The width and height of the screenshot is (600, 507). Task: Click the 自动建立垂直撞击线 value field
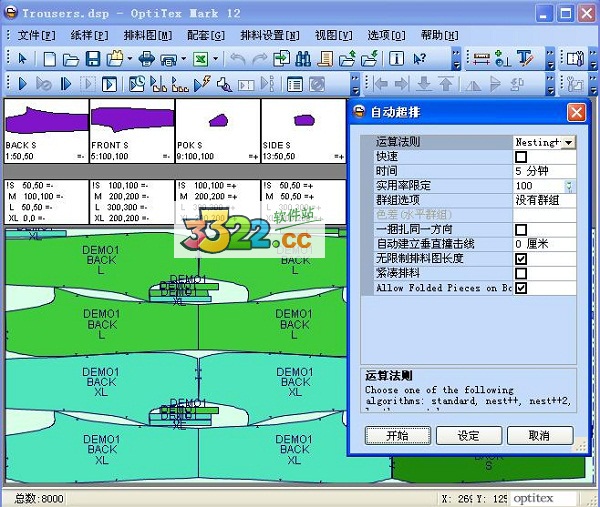coord(544,244)
